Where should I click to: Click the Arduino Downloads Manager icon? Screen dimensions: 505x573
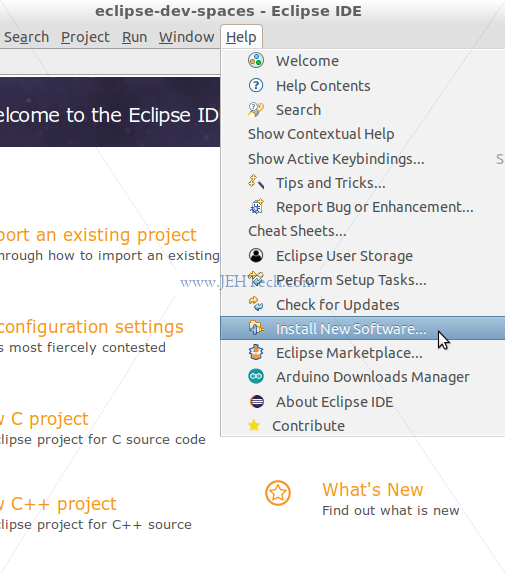pos(256,376)
